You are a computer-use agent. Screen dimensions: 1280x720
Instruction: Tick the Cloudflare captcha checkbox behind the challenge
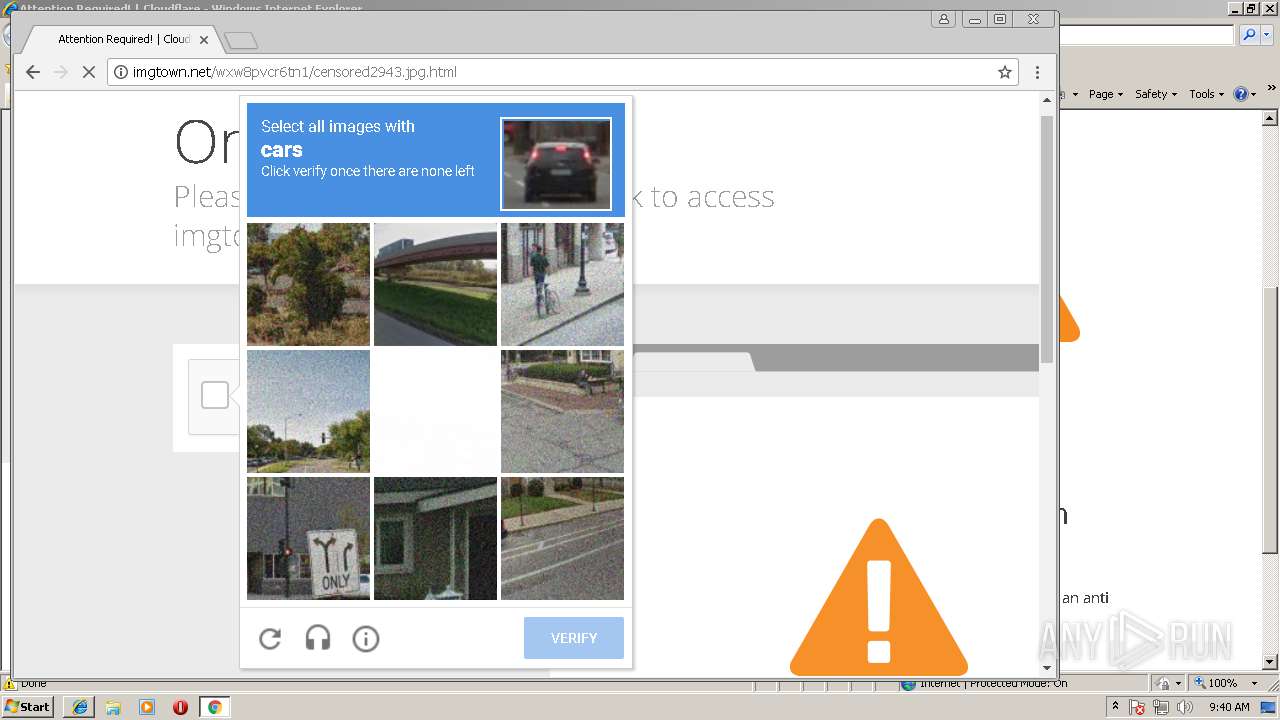click(215, 396)
